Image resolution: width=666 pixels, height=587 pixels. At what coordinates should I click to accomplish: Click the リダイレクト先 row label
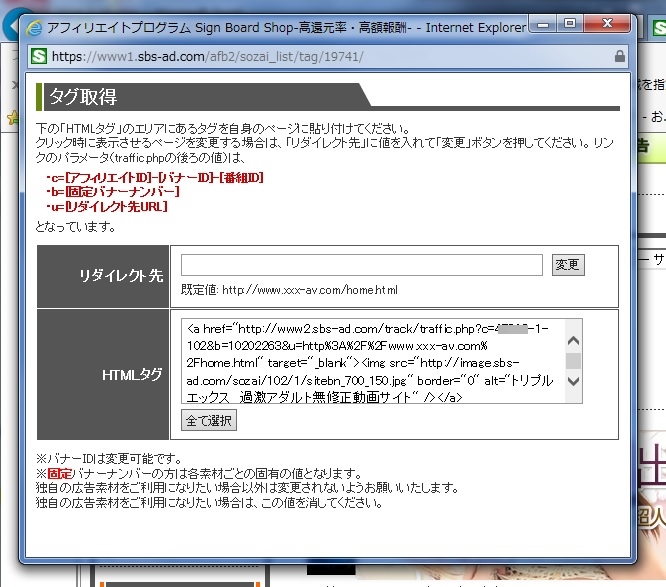tap(121, 276)
